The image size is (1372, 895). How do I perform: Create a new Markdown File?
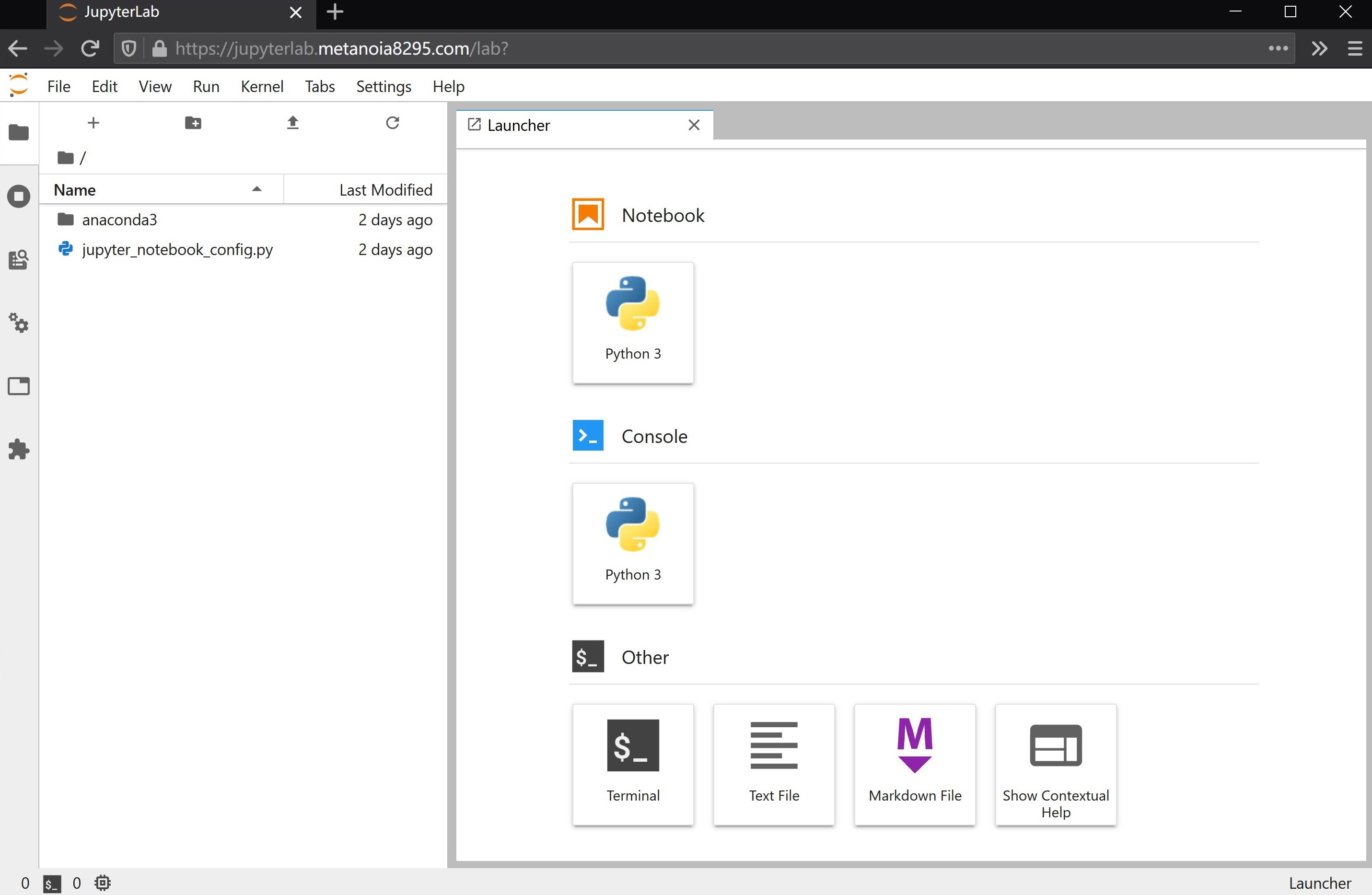pyautogui.click(x=914, y=764)
